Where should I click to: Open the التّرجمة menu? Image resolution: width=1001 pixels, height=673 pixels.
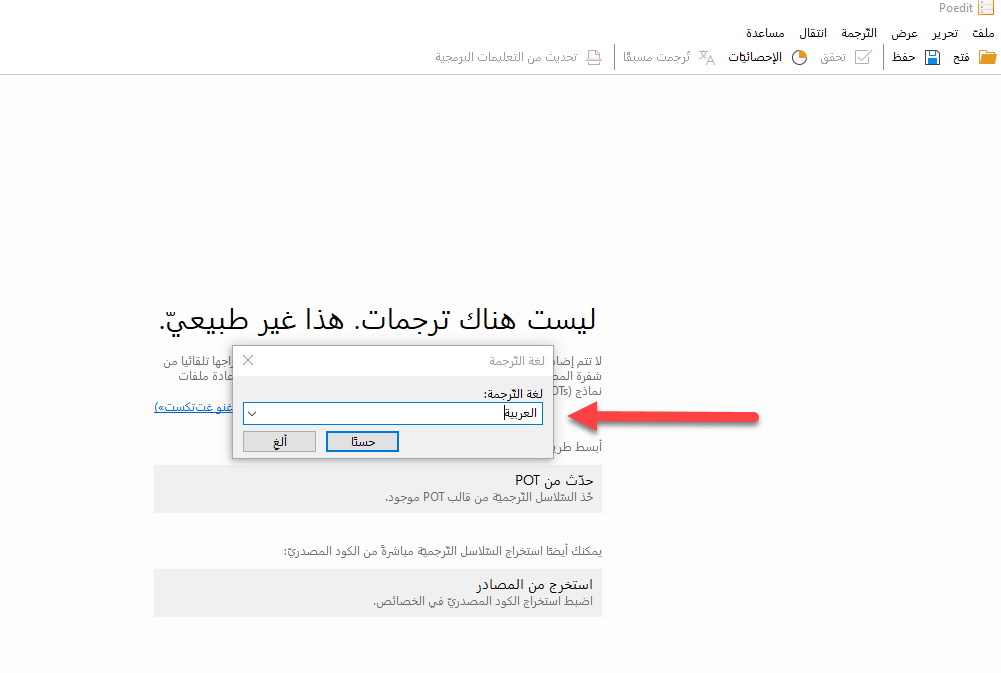point(859,33)
